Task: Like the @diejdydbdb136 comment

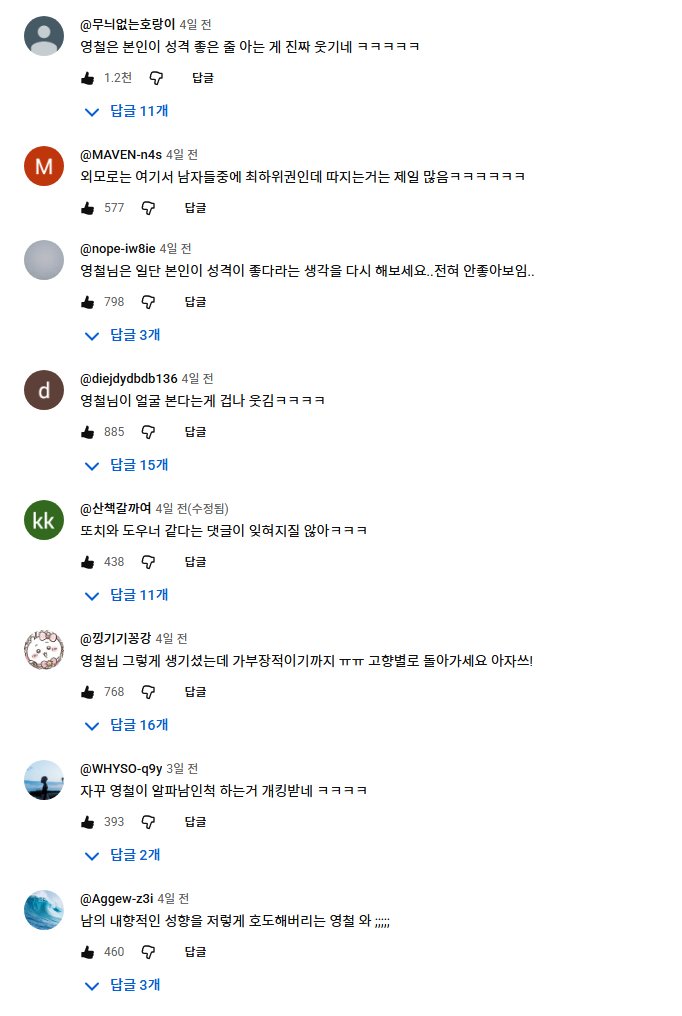Action: tap(88, 432)
